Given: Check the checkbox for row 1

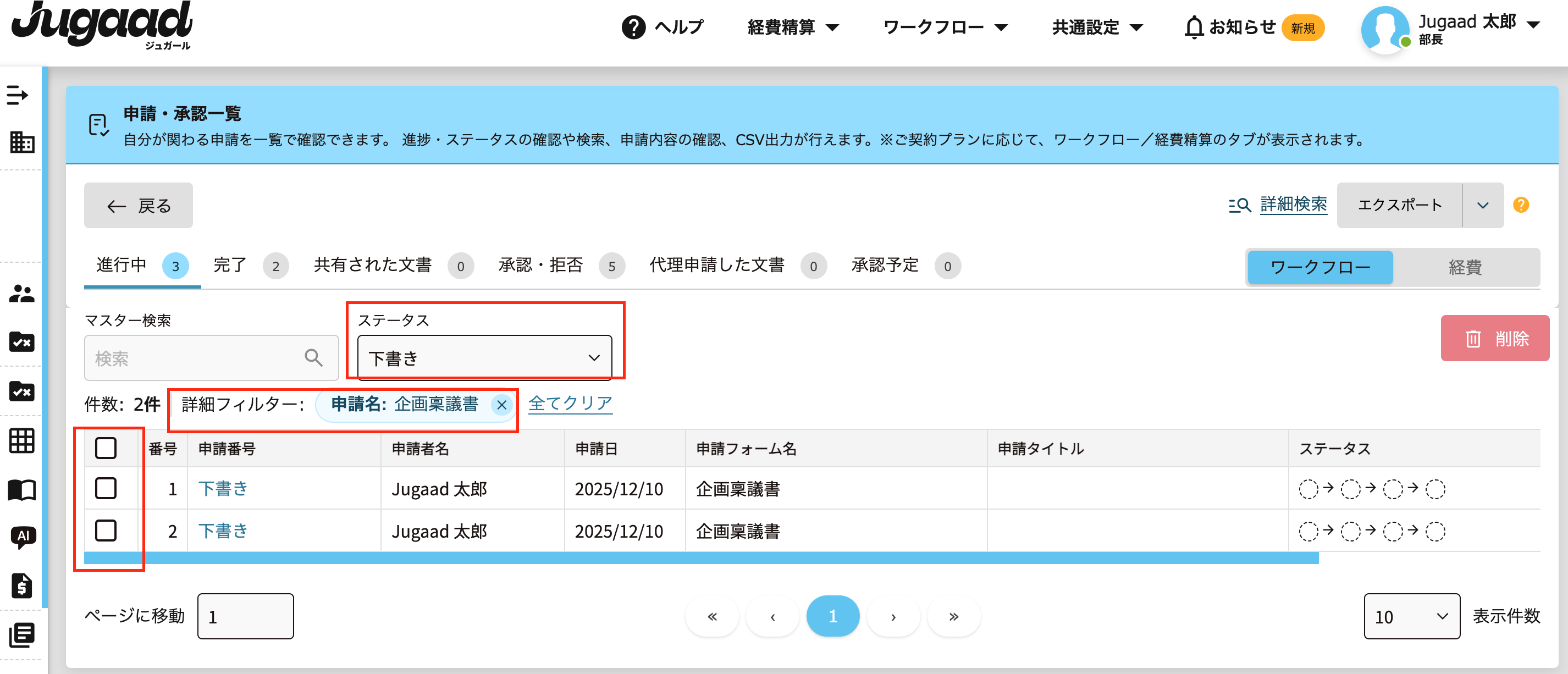Looking at the screenshot, I should 106,488.
